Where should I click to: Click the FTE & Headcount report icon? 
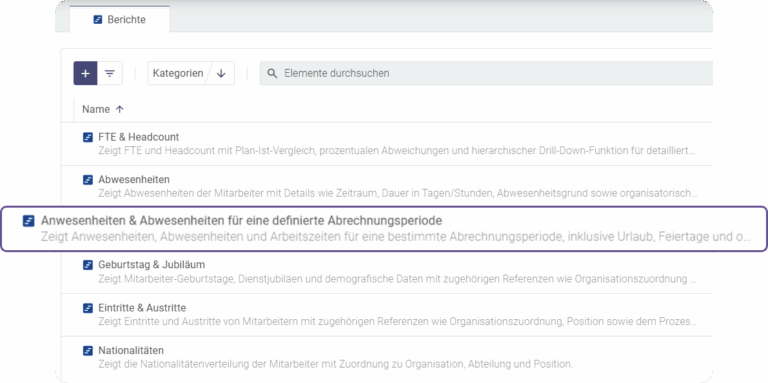click(88, 137)
